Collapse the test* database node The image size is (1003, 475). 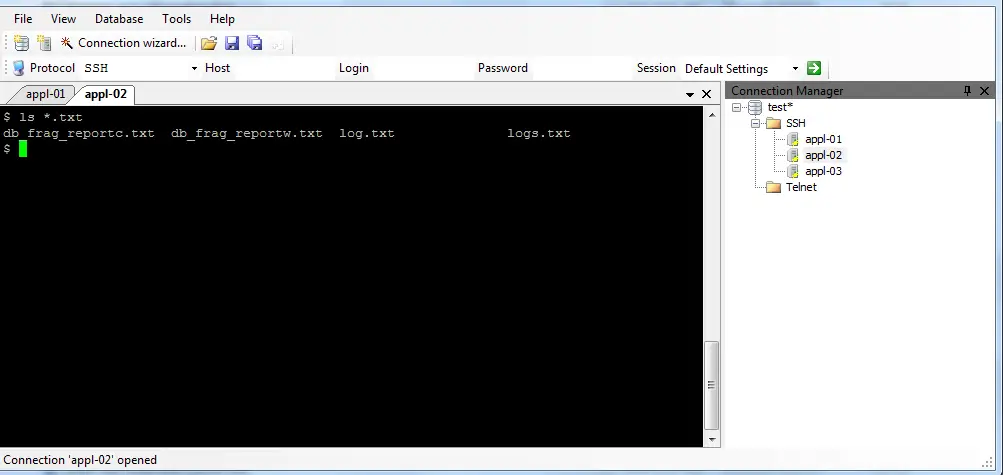coord(736,107)
